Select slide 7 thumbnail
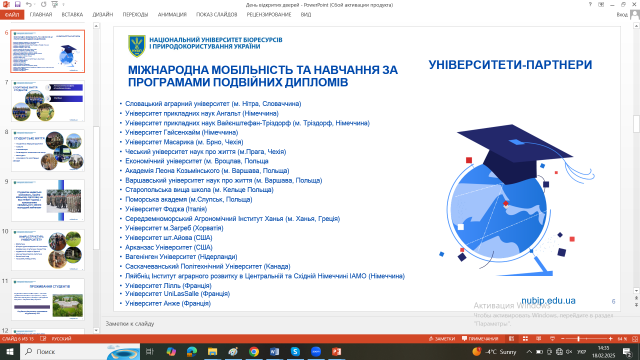Screen dimensions: 640x360 (48, 101)
